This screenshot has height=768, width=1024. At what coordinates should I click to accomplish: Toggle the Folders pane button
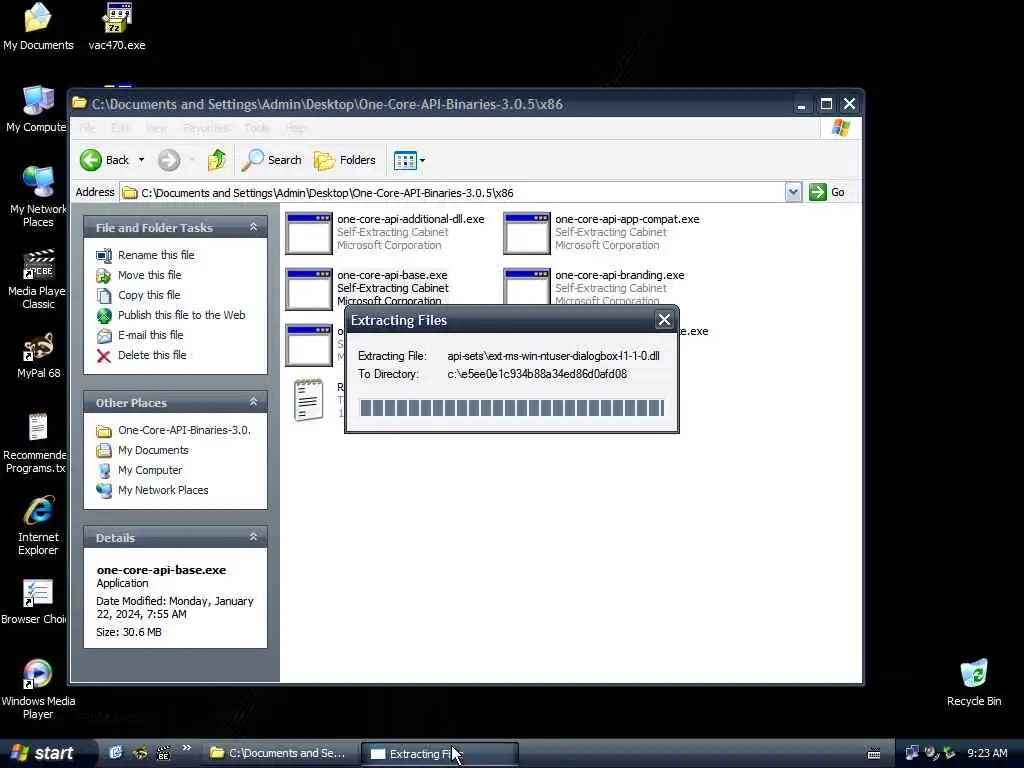(x=345, y=160)
